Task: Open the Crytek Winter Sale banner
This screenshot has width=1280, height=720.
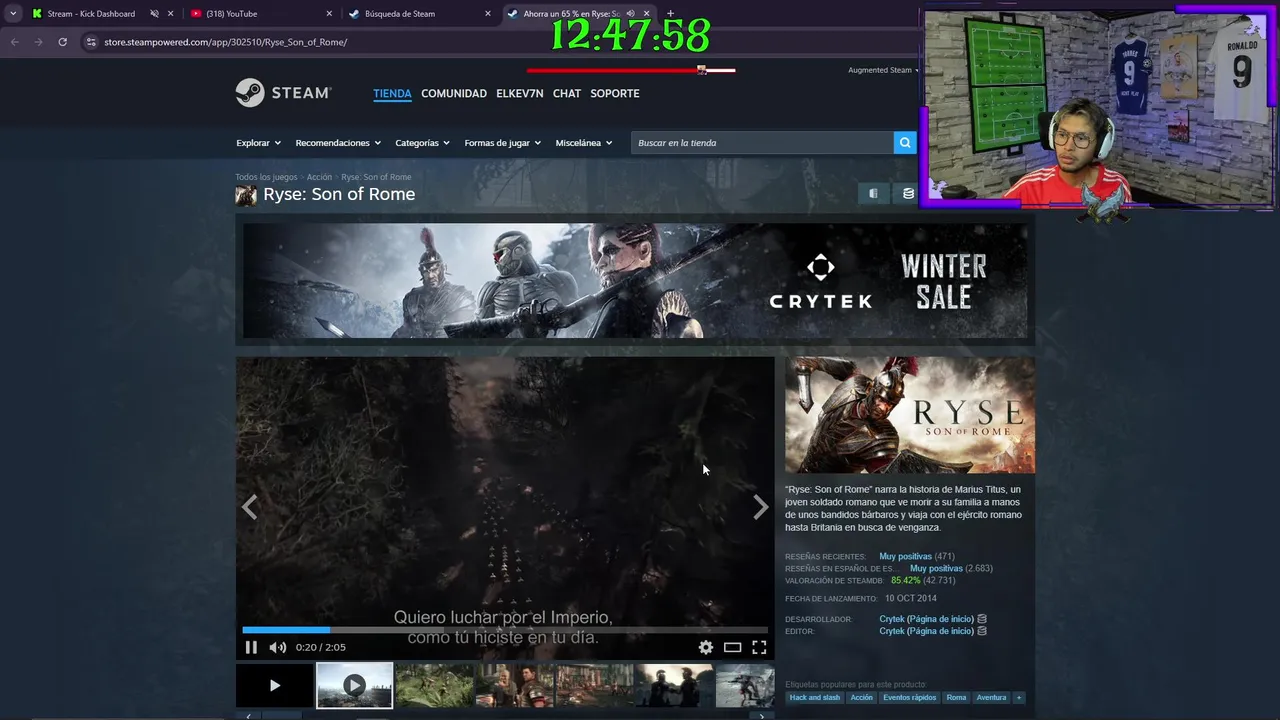Action: [635, 281]
